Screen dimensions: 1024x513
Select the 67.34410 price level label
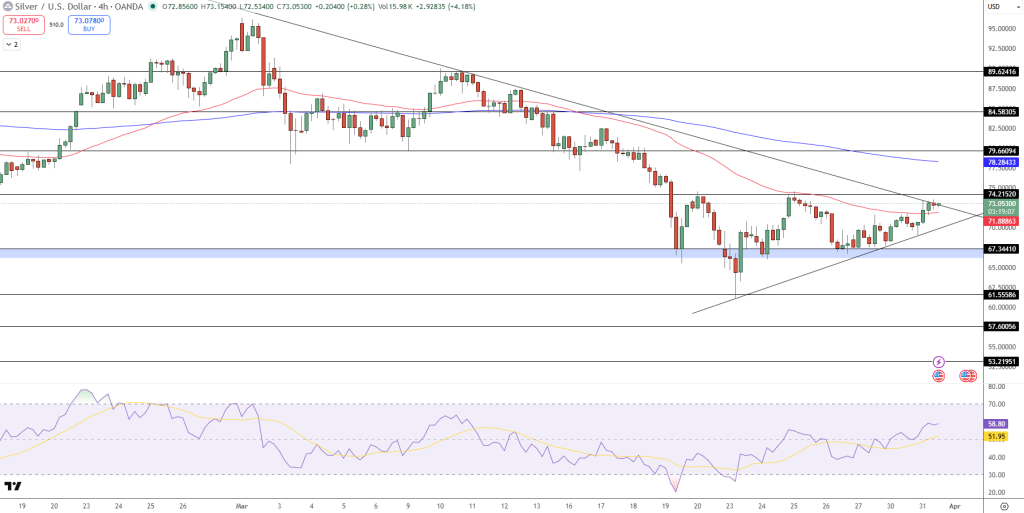pos(1002,249)
